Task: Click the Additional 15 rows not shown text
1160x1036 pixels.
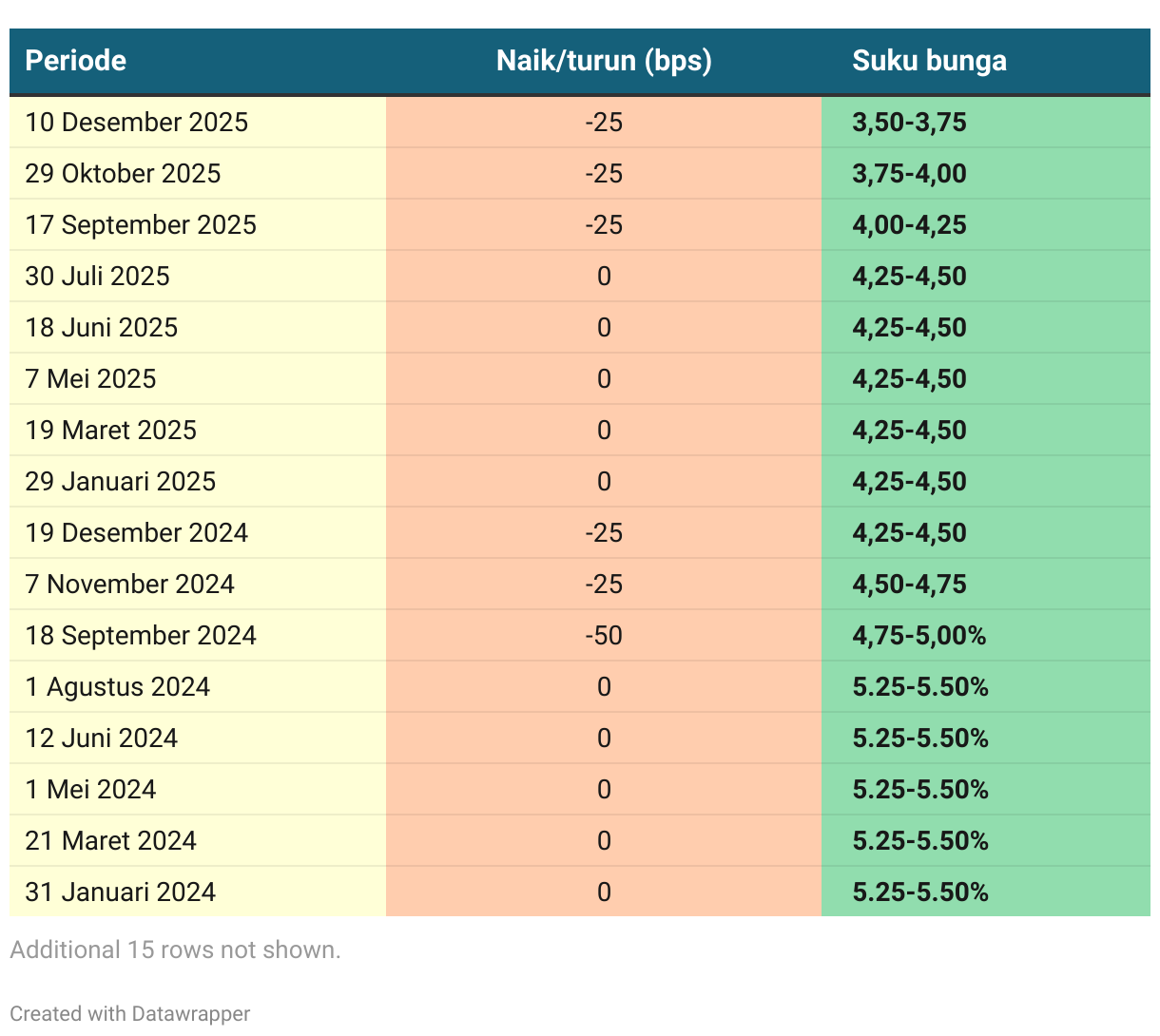Action: coord(175,950)
